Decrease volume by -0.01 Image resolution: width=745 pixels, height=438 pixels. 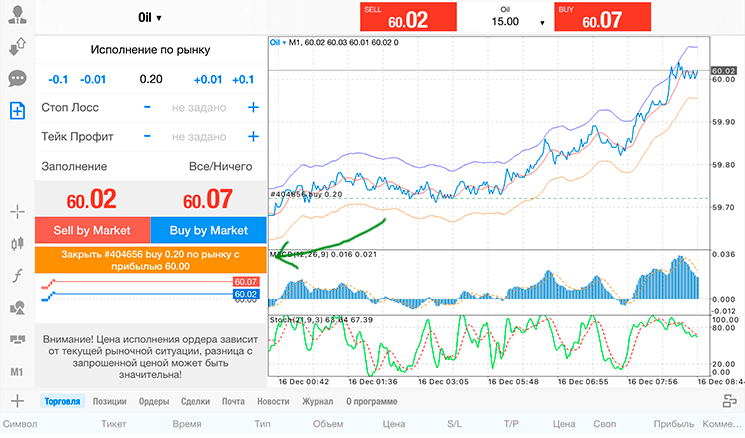(x=93, y=79)
